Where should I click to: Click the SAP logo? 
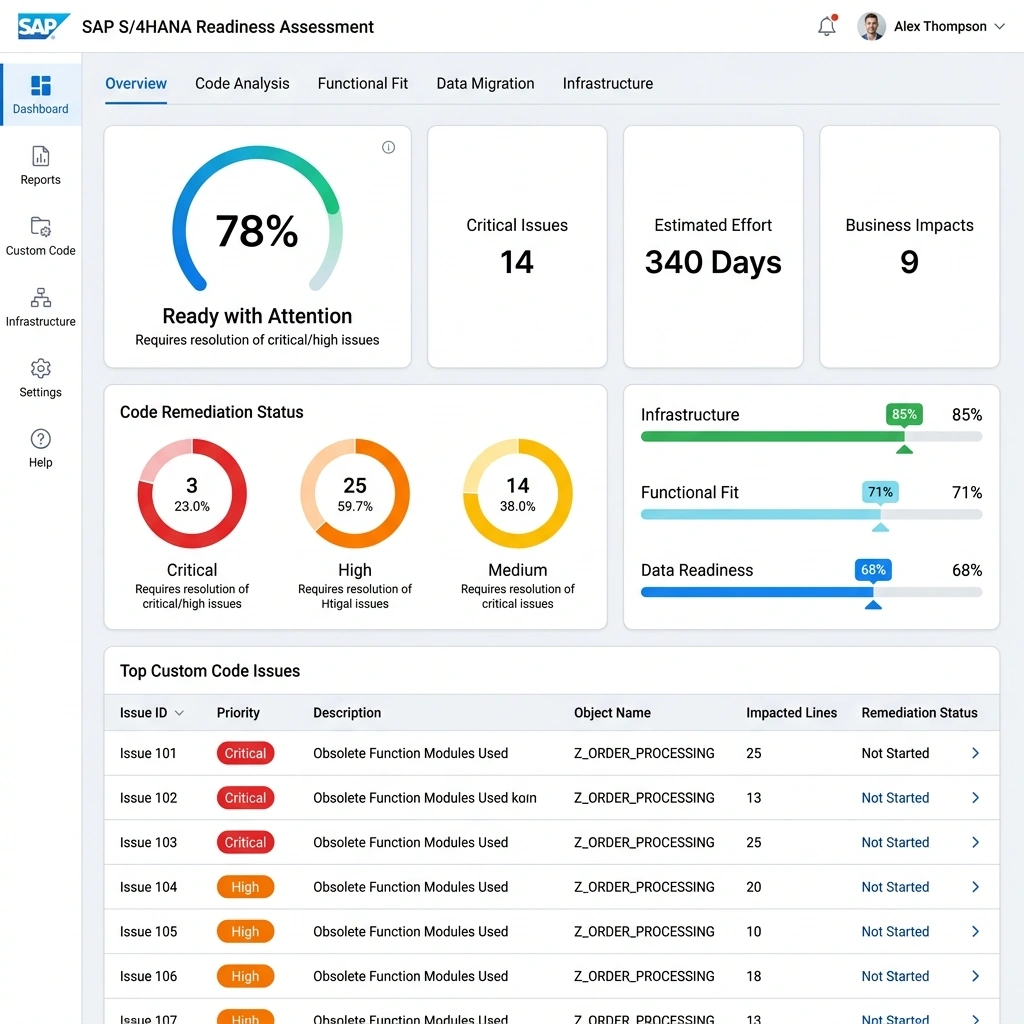43,26
